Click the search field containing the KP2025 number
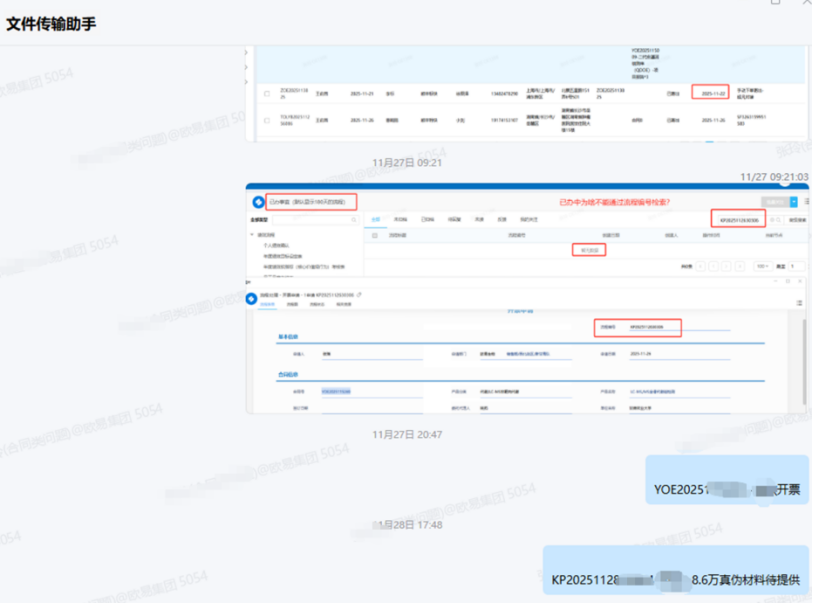This screenshot has width=813, height=603. (738, 218)
